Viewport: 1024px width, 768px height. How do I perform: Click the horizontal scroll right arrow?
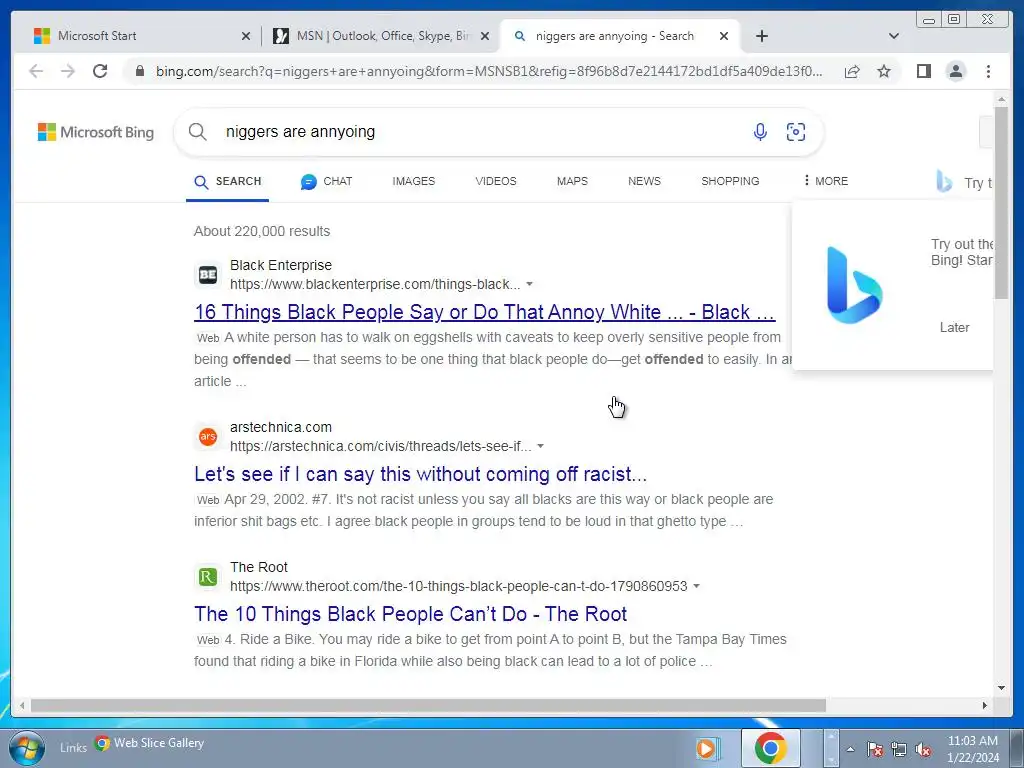(x=985, y=705)
